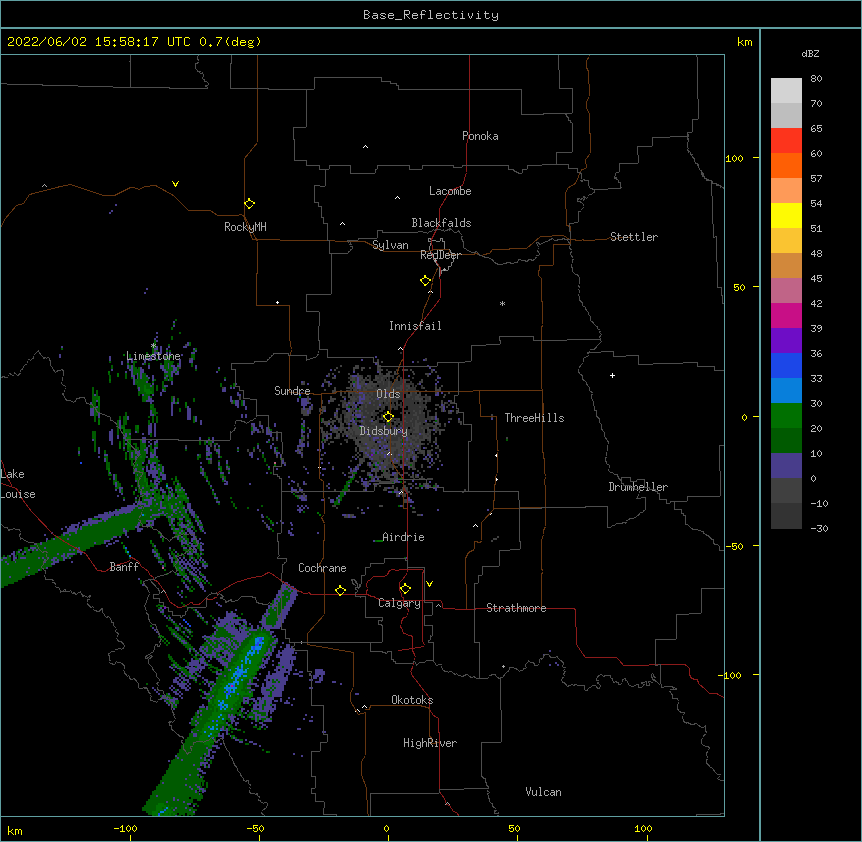Click the white asterisk marker east of Innisfail
The height and width of the screenshot is (842, 862).
pyautogui.click(x=502, y=303)
